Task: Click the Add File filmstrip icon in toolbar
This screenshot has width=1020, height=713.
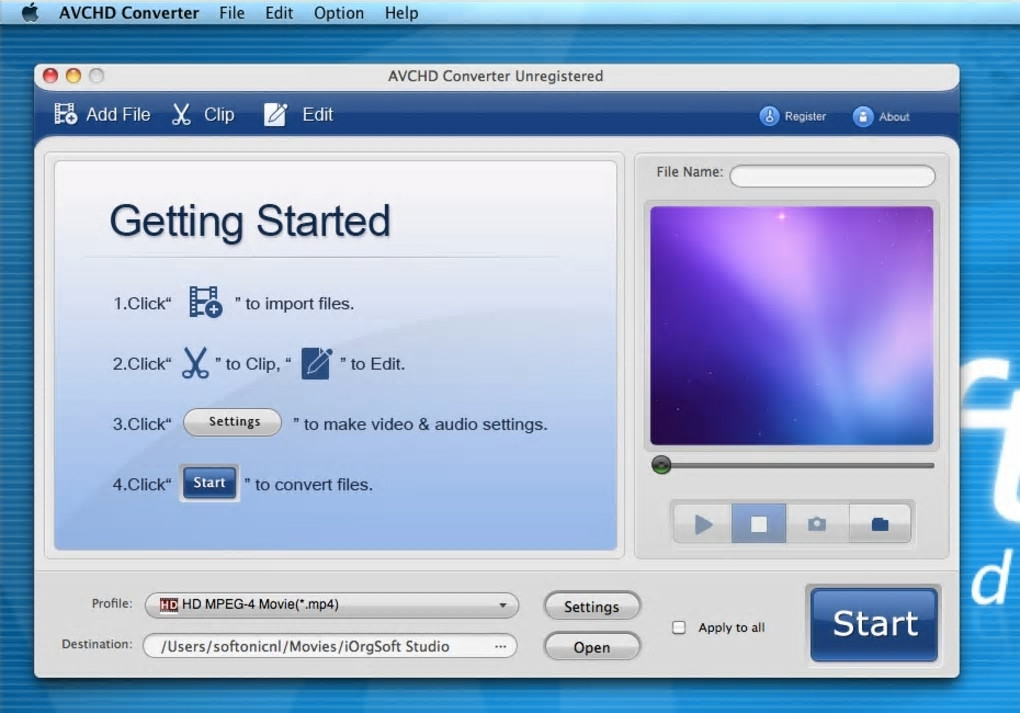Action: (x=66, y=114)
